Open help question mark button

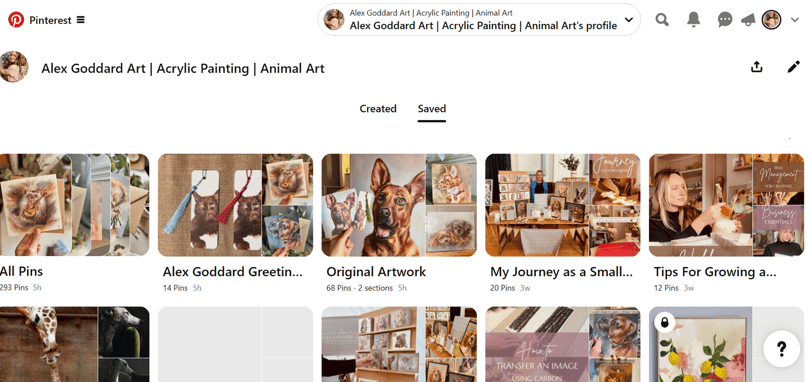pos(782,349)
